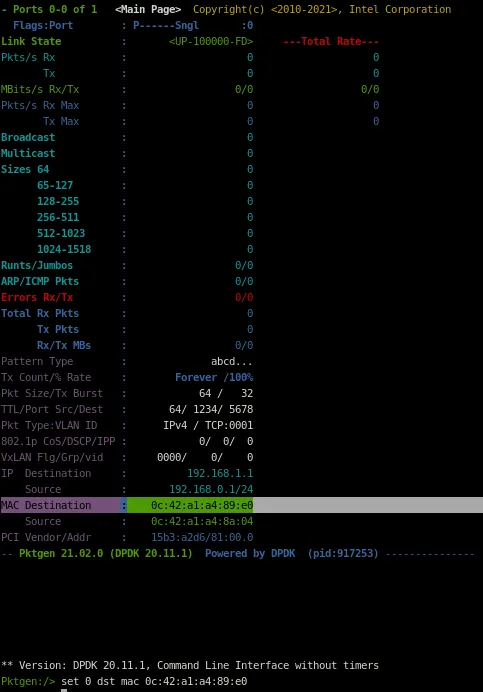This screenshot has width=483, height=692.
Task: Click the "P------Sngl" flags value
Action: [166, 26]
